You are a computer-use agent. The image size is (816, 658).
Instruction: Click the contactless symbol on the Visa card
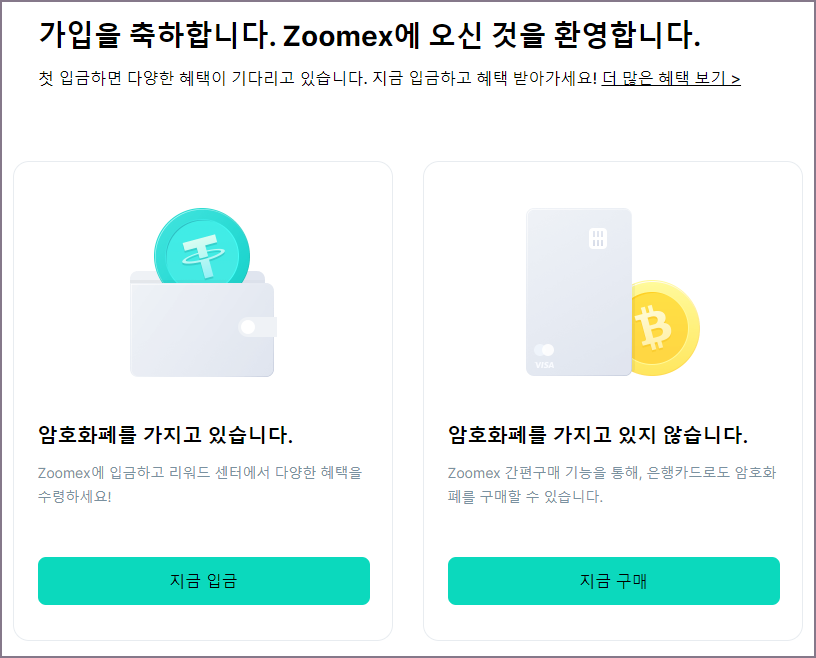545,348
